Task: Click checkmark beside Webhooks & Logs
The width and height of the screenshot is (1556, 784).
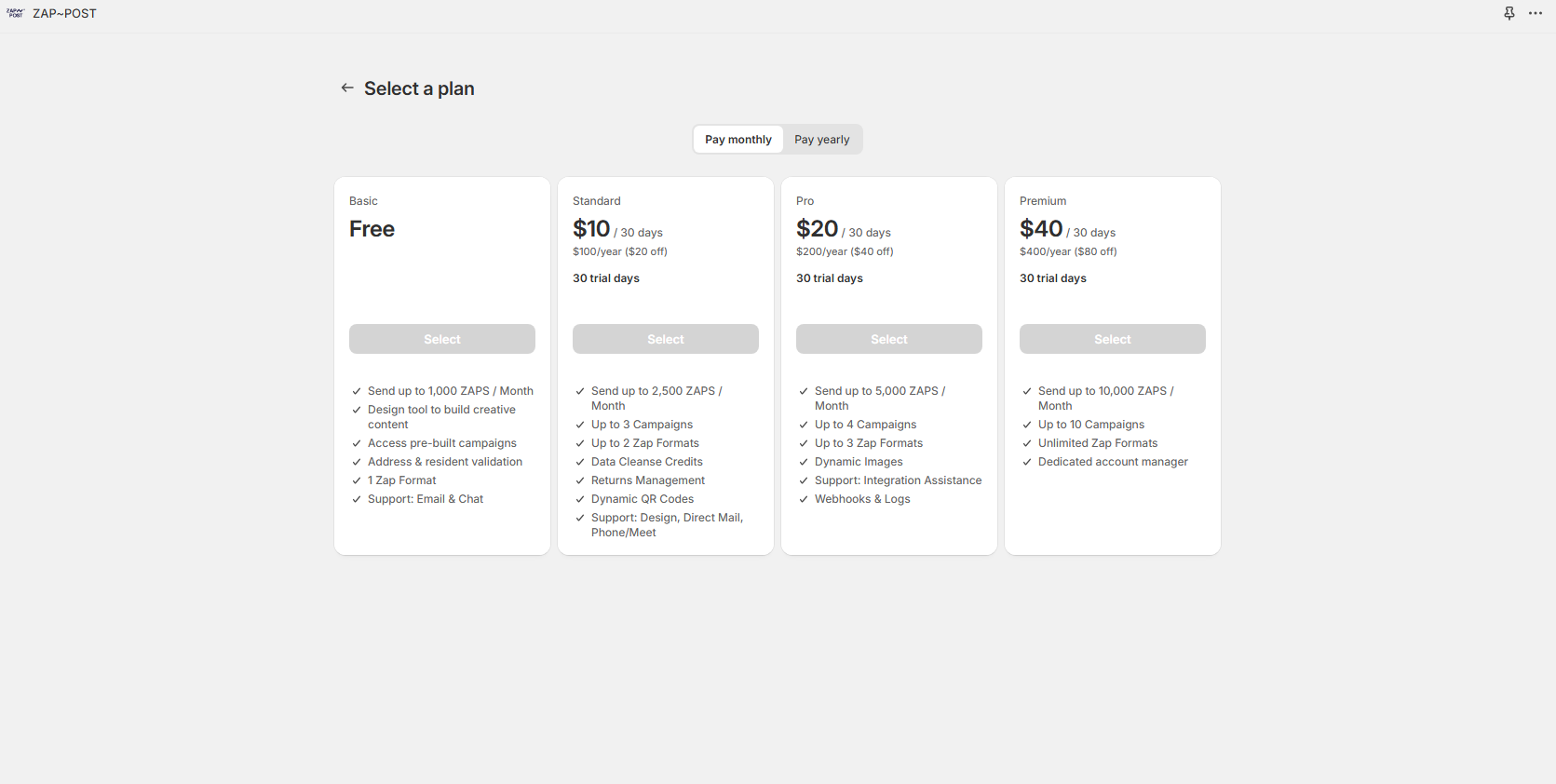Action: (x=804, y=499)
